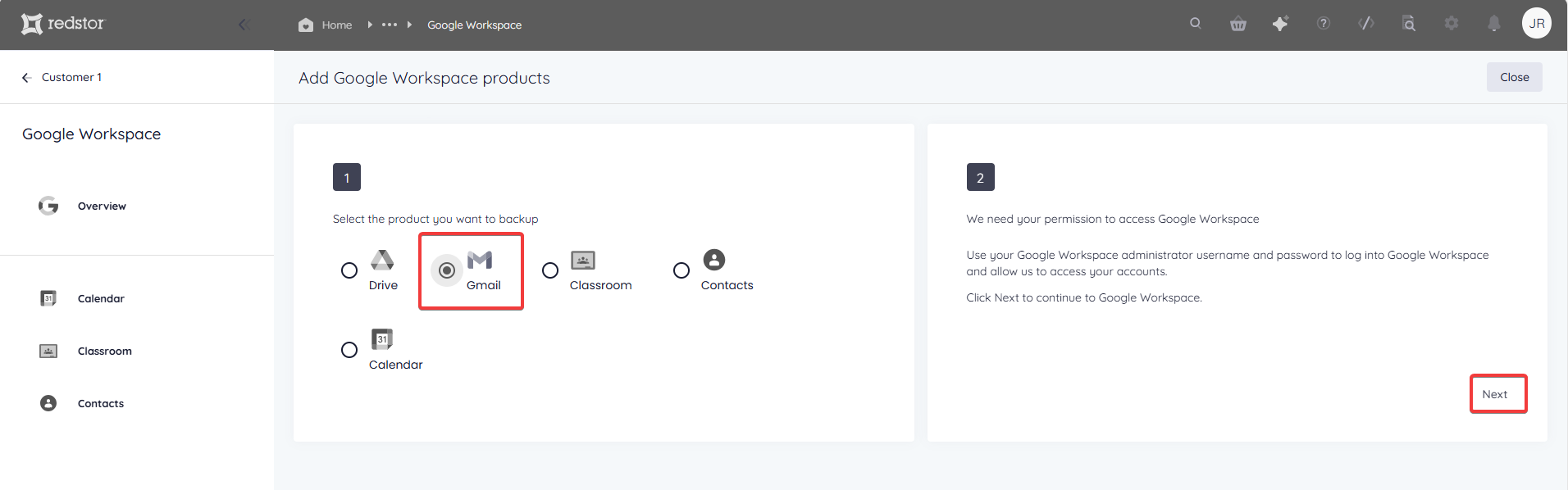Open the shopping basket icon

coord(1238,24)
